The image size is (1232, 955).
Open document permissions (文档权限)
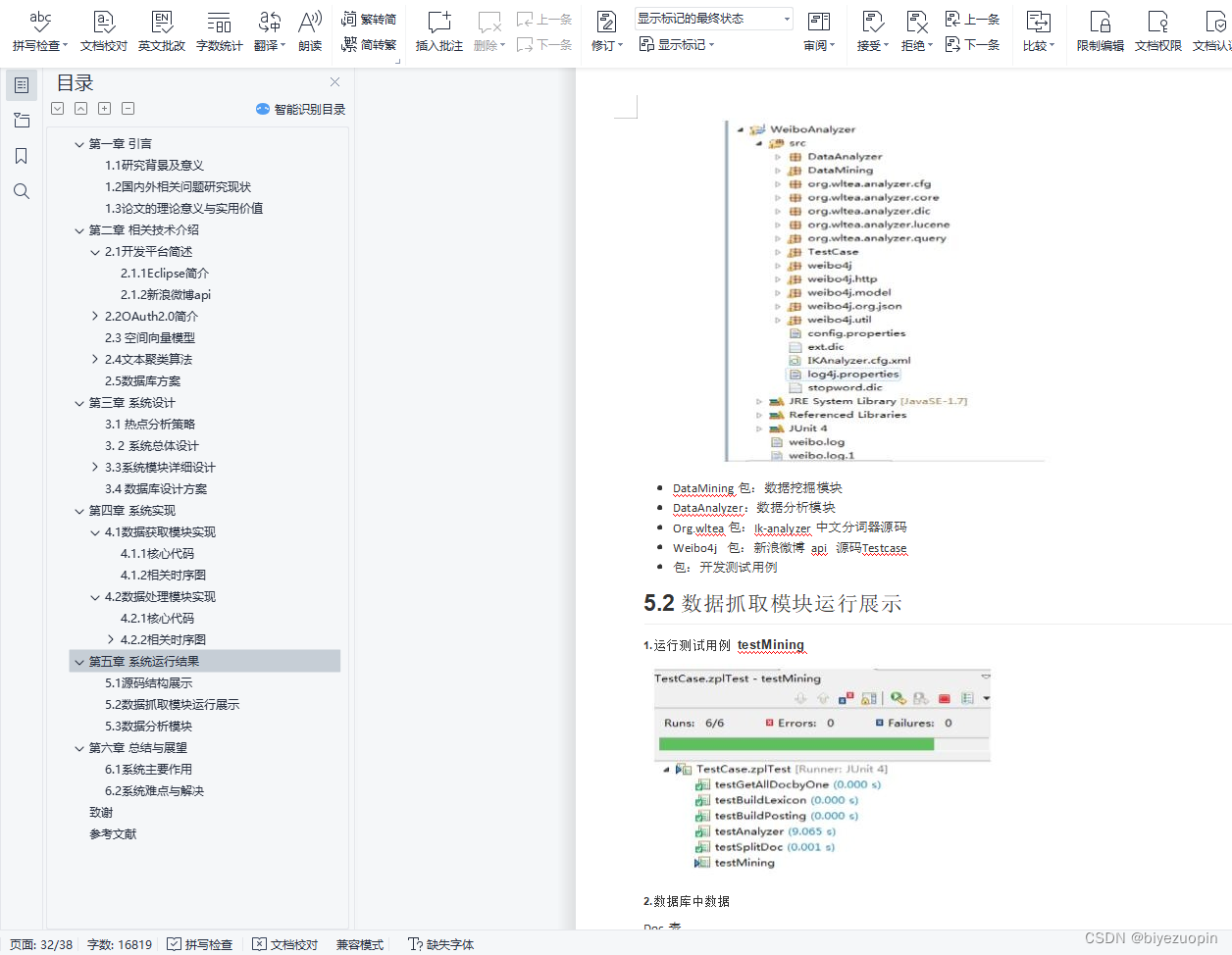(1158, 31)
